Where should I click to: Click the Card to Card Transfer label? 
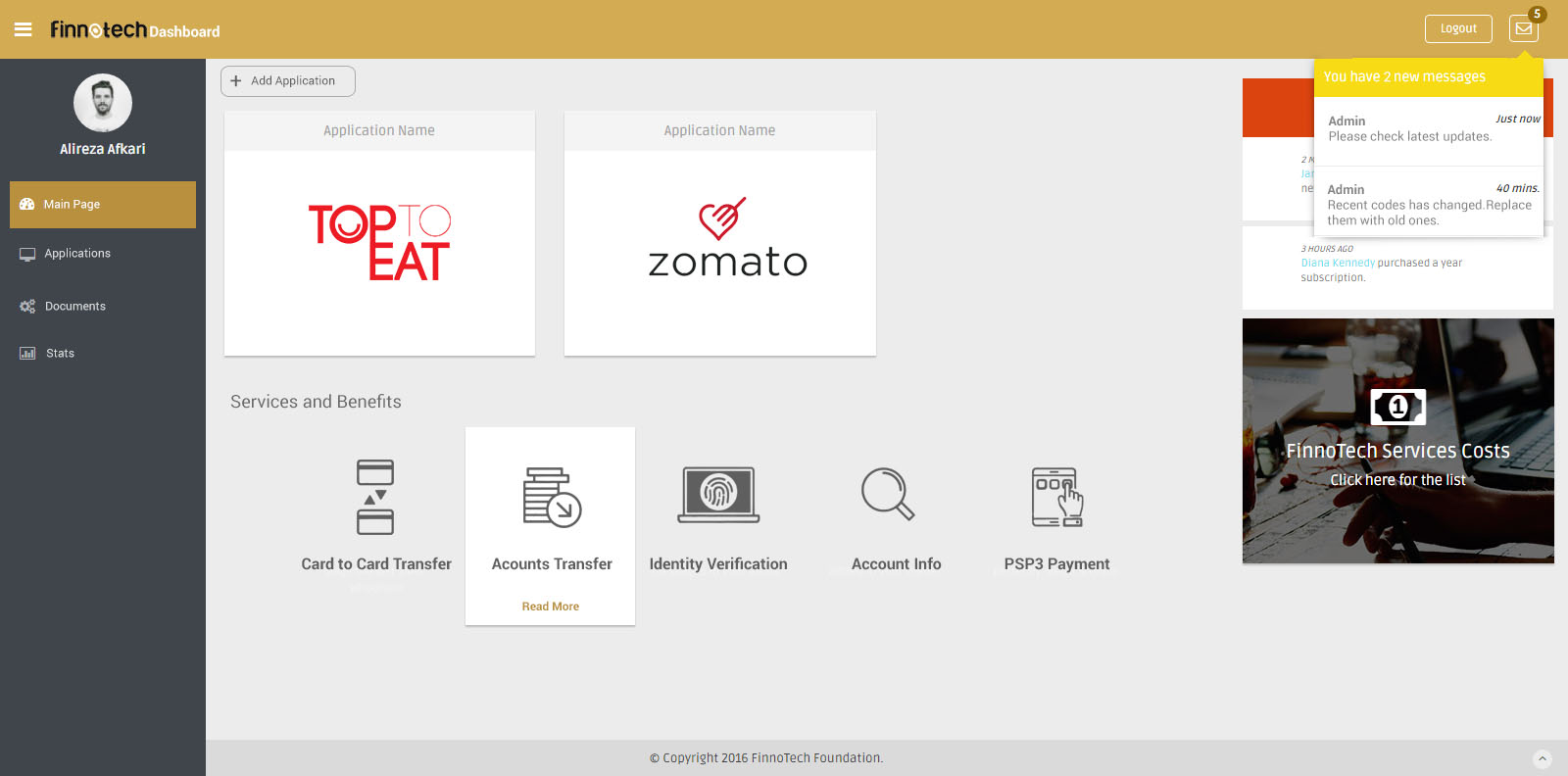tap(376, 564)
